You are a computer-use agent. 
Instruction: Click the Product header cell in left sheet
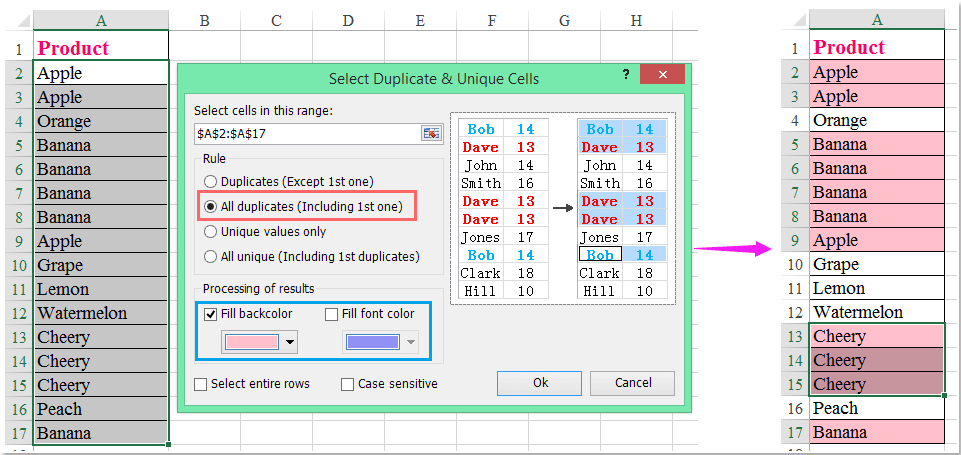[100, 48]
